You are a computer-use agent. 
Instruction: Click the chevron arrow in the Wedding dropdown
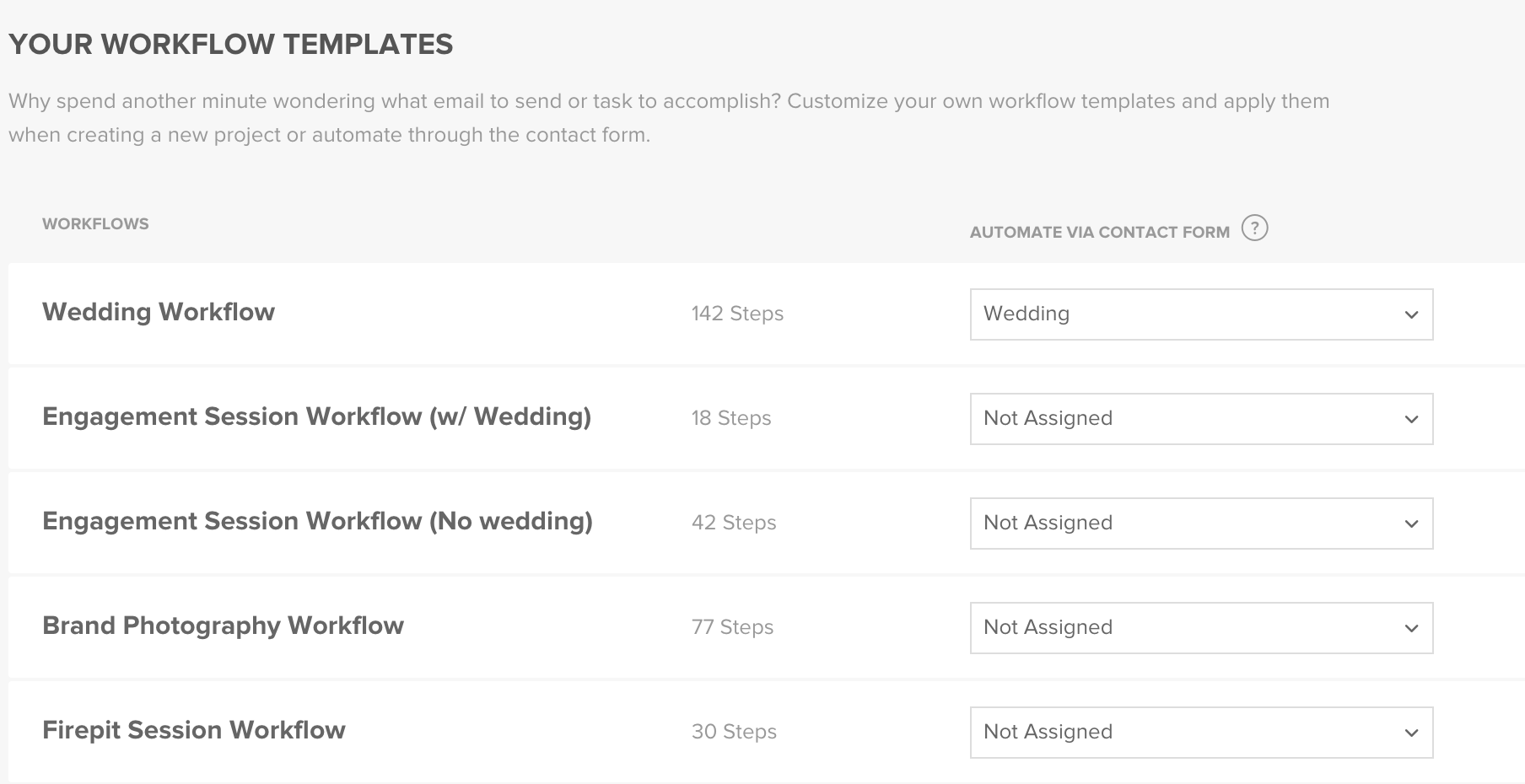1411,315
